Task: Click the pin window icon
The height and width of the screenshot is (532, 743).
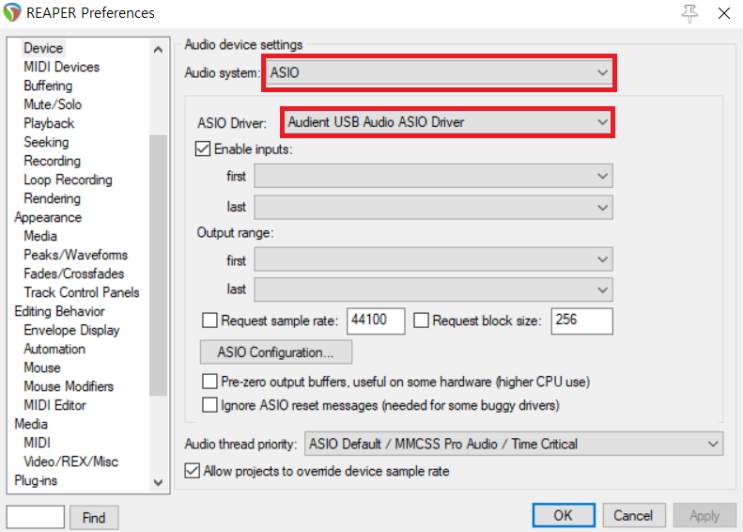Action: [689, 13]
